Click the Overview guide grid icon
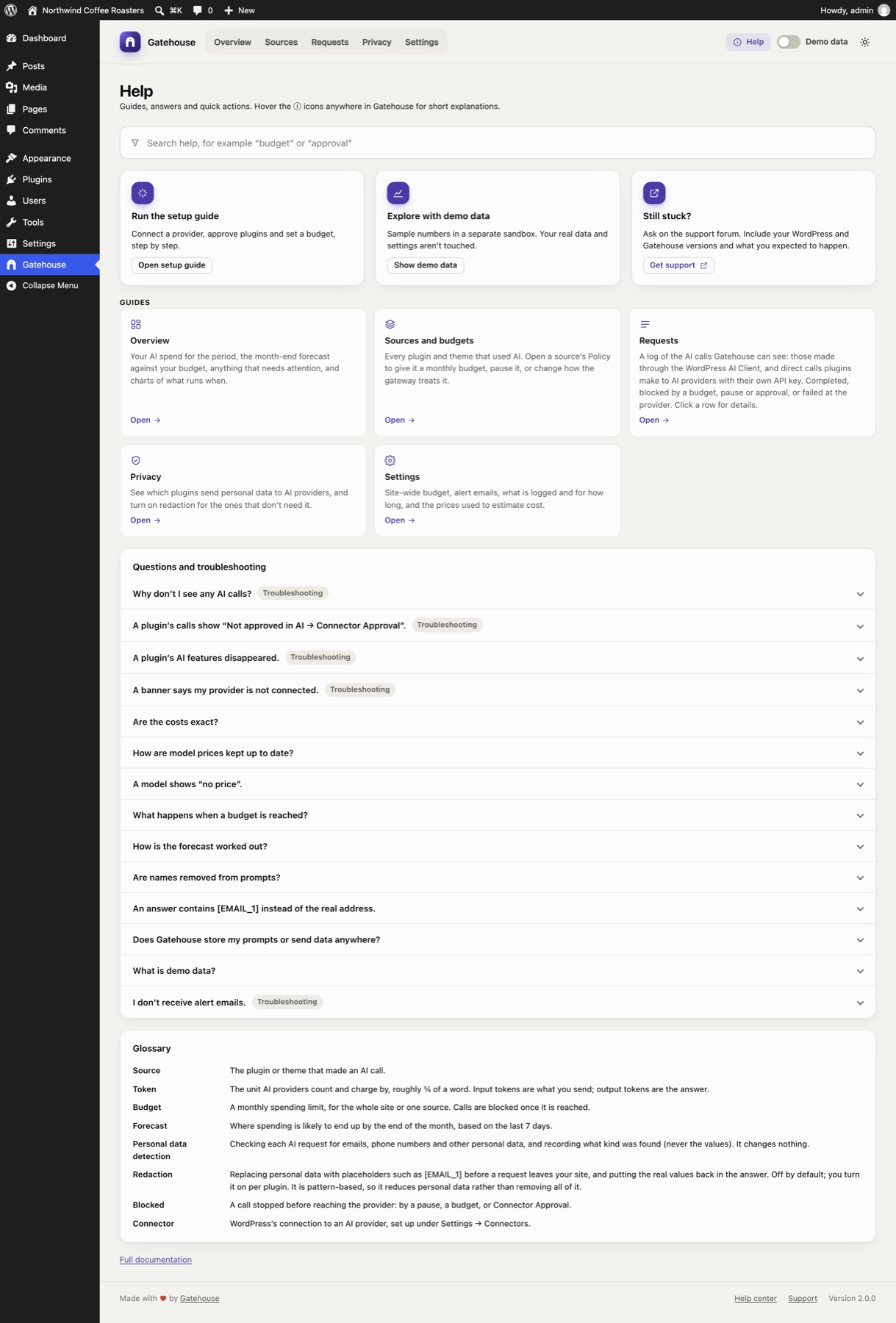The height and width of the screenshot is (1323, 896). coord(136,324)
